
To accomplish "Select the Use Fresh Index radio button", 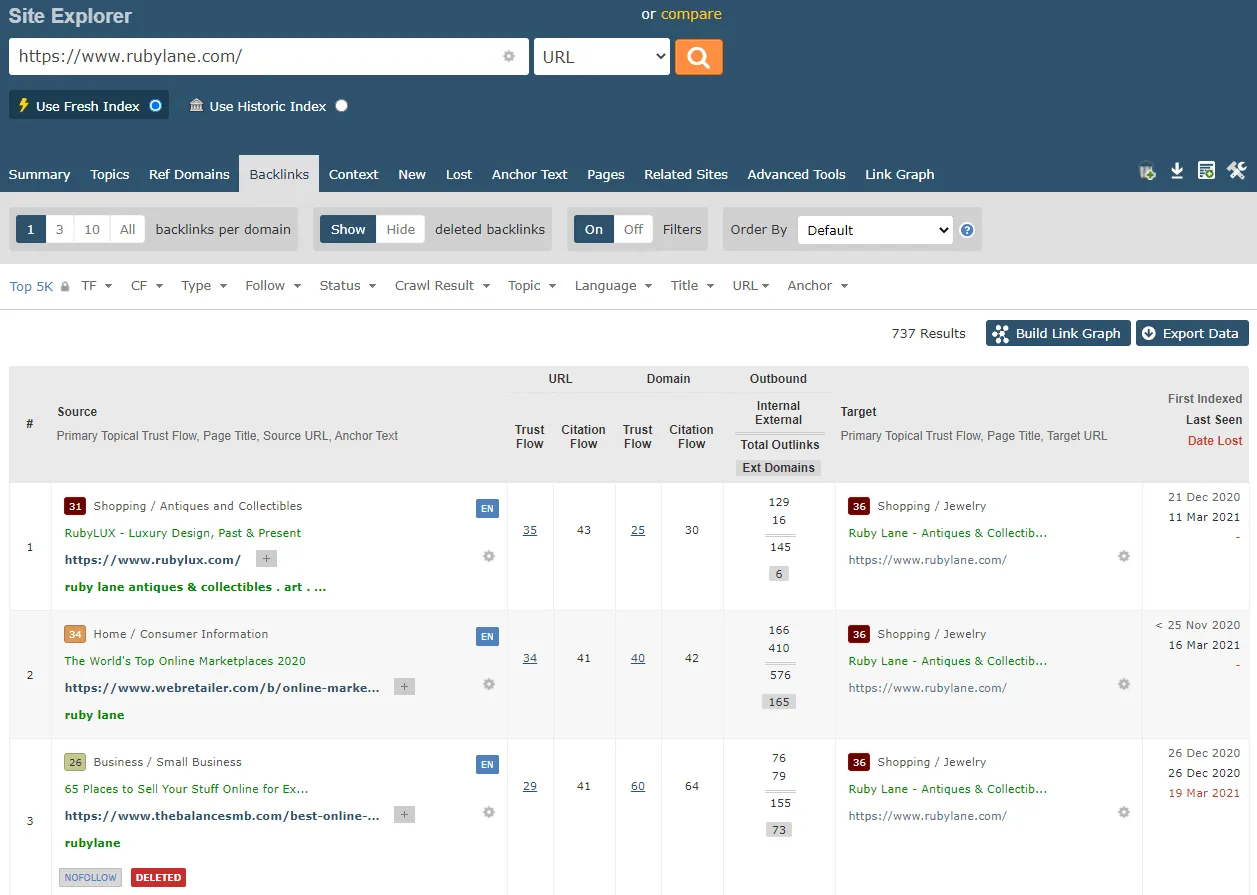I will 155,106.
